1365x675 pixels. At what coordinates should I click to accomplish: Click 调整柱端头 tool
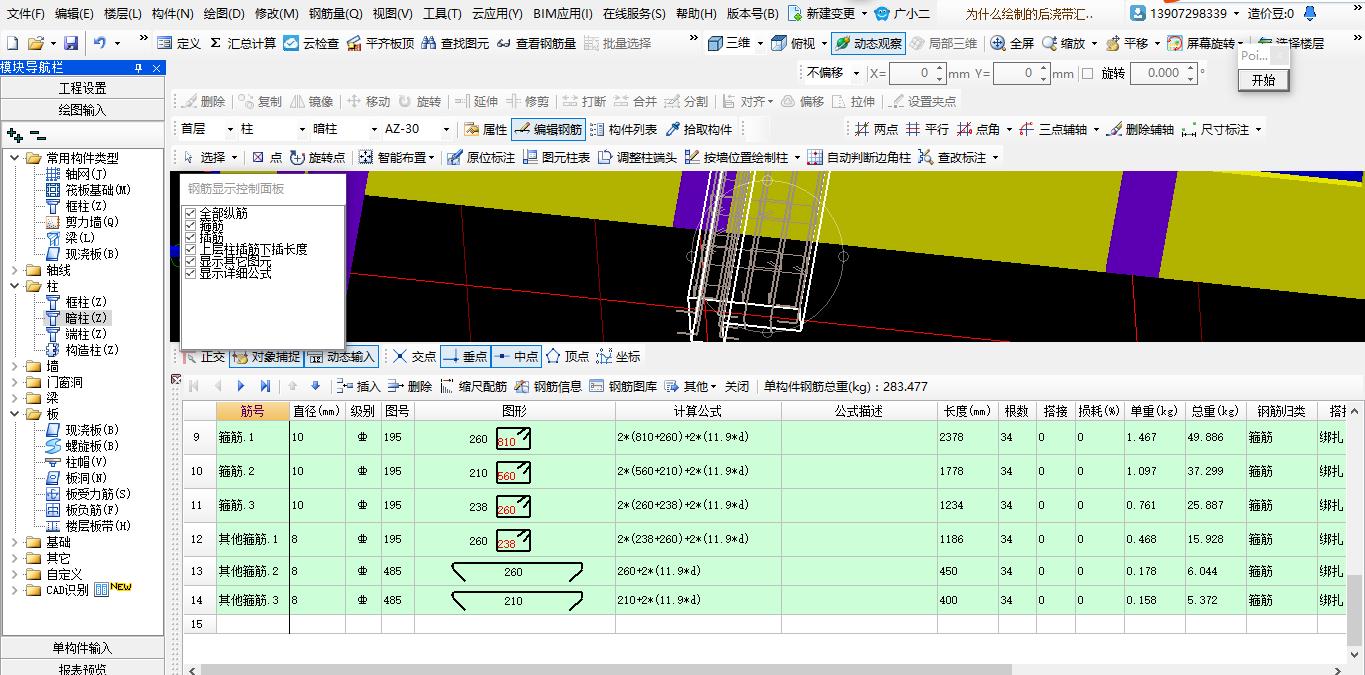point(637,158)
